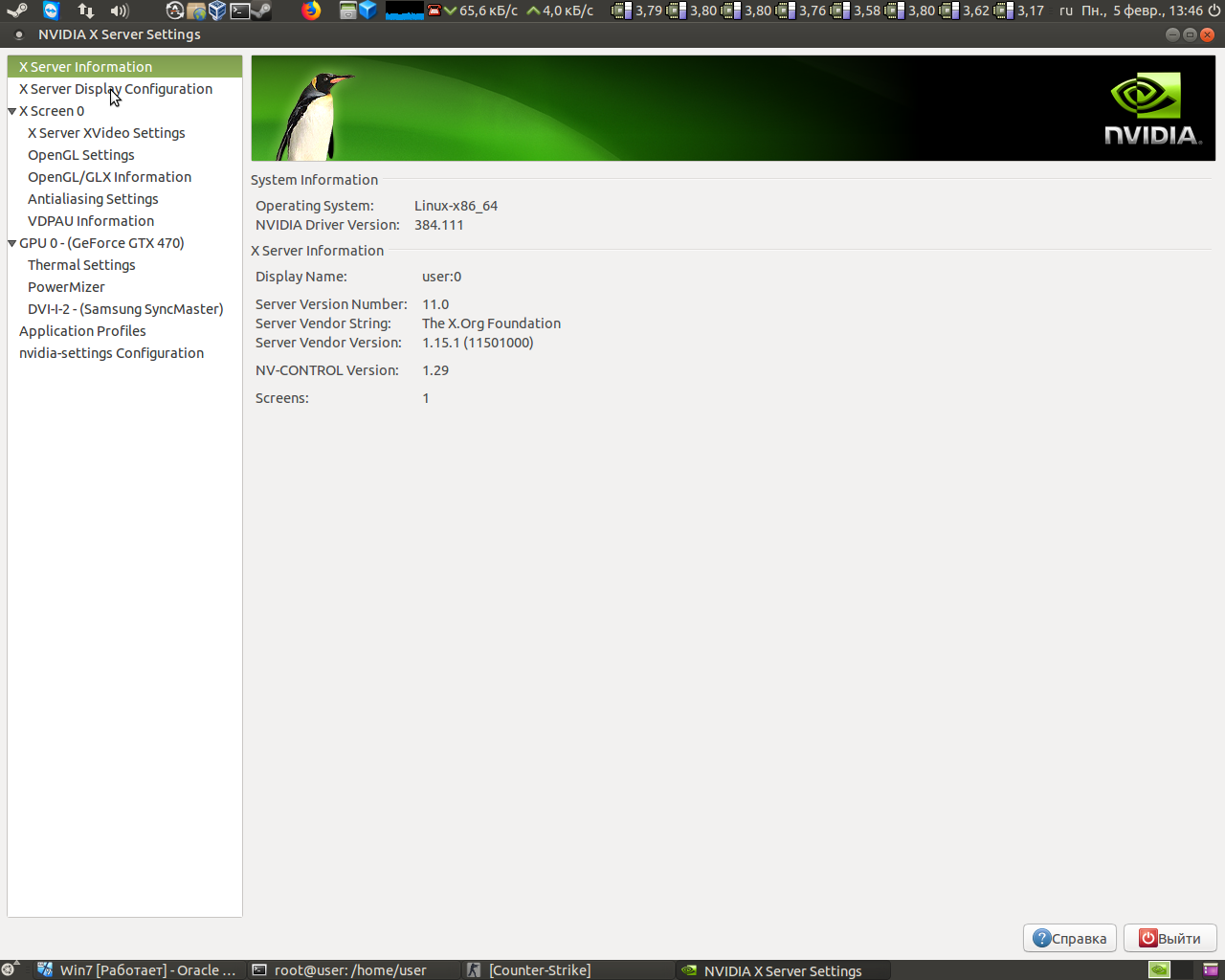
Task: Launch VirtualBox from the top panel
Action: click(x=217, y=11)
